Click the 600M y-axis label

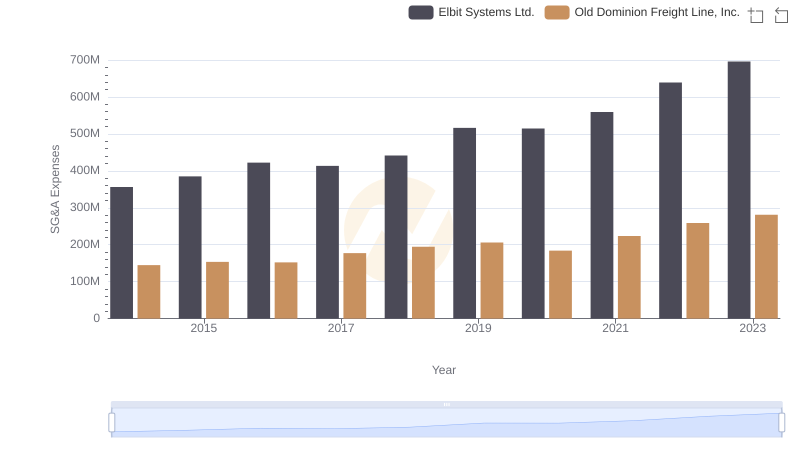85,97
